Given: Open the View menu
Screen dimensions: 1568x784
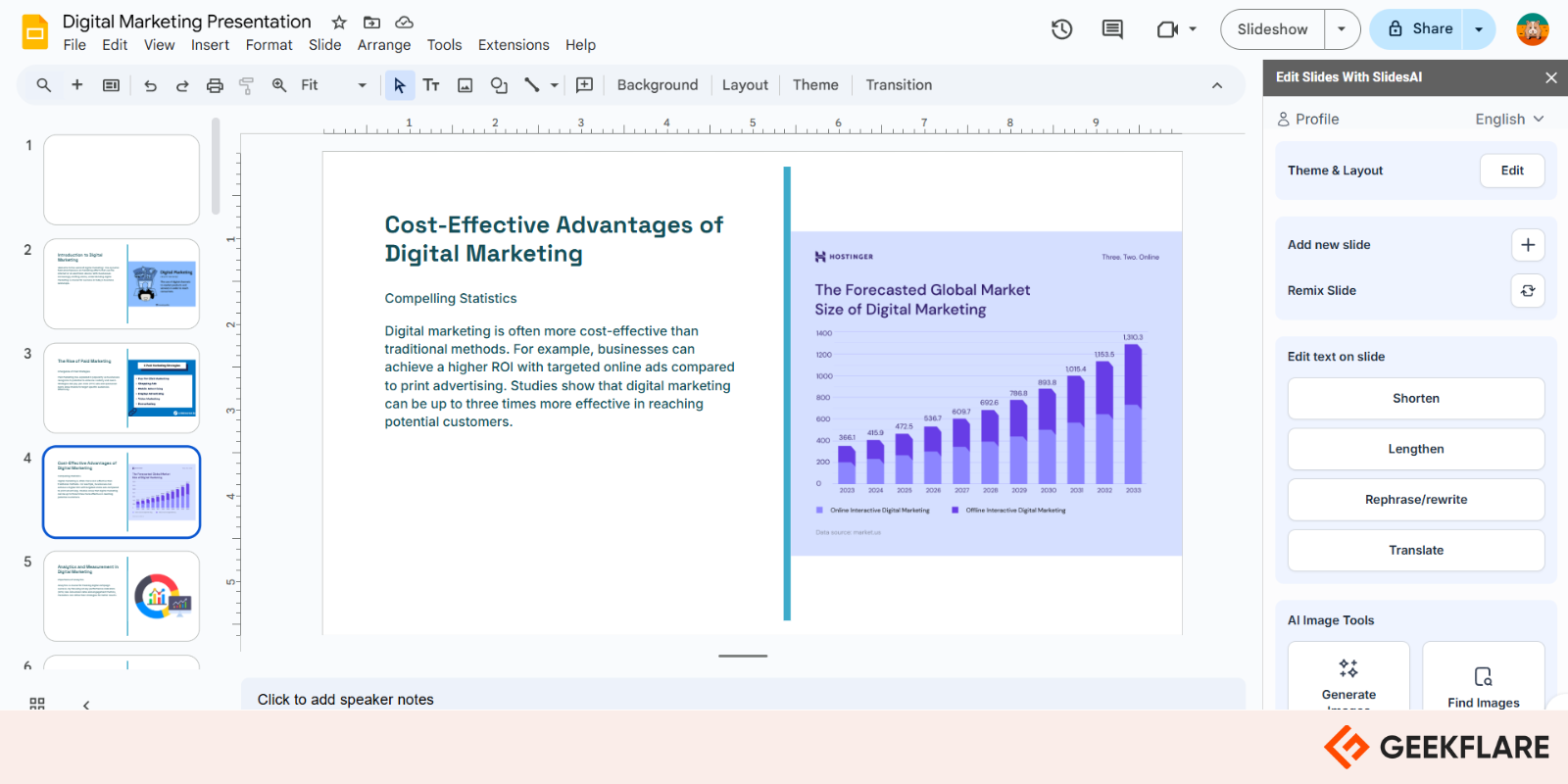Looking at the screenshot, I should tap(159, 45).
